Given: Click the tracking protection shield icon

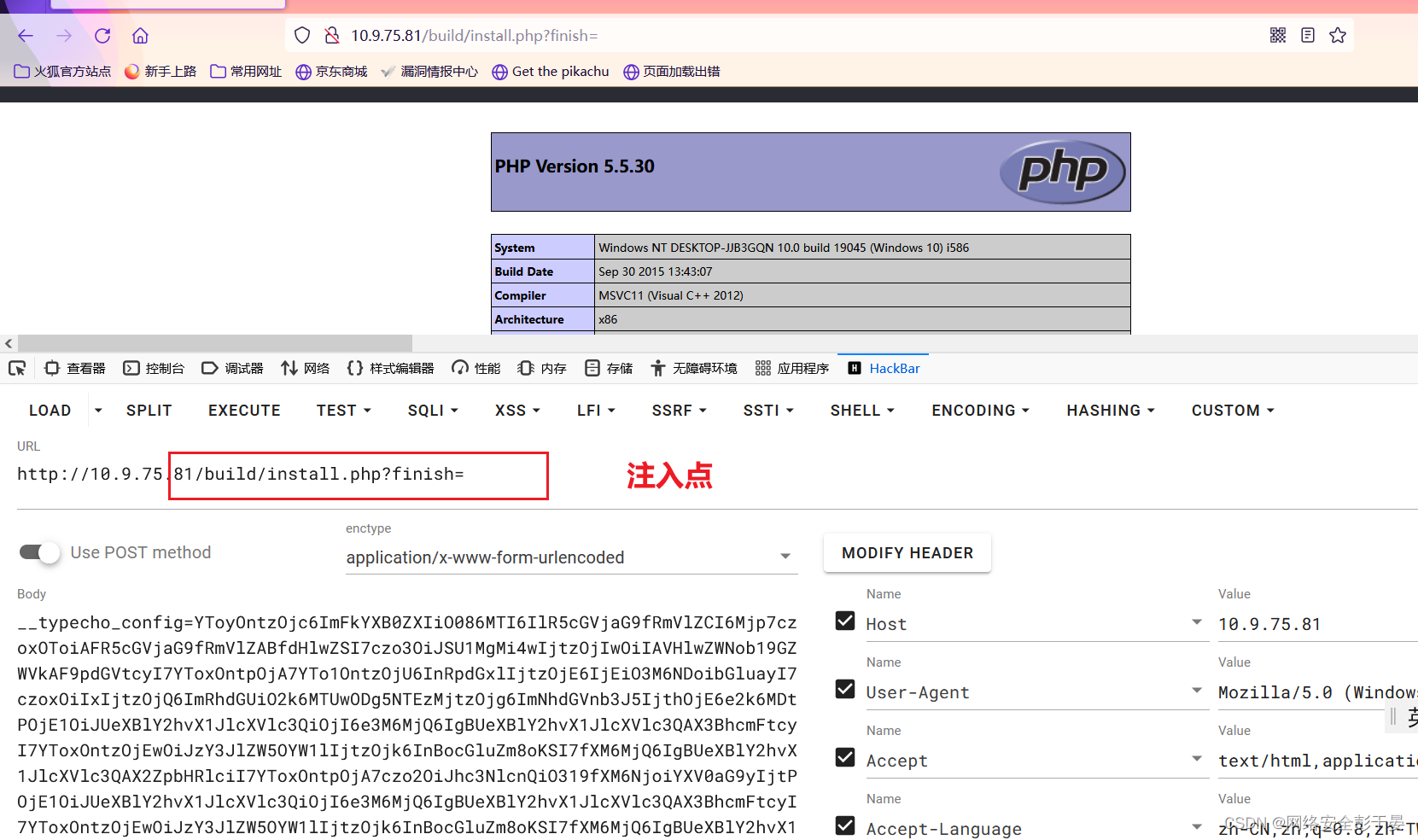Looking at the screenshot, I should [301, 35].
